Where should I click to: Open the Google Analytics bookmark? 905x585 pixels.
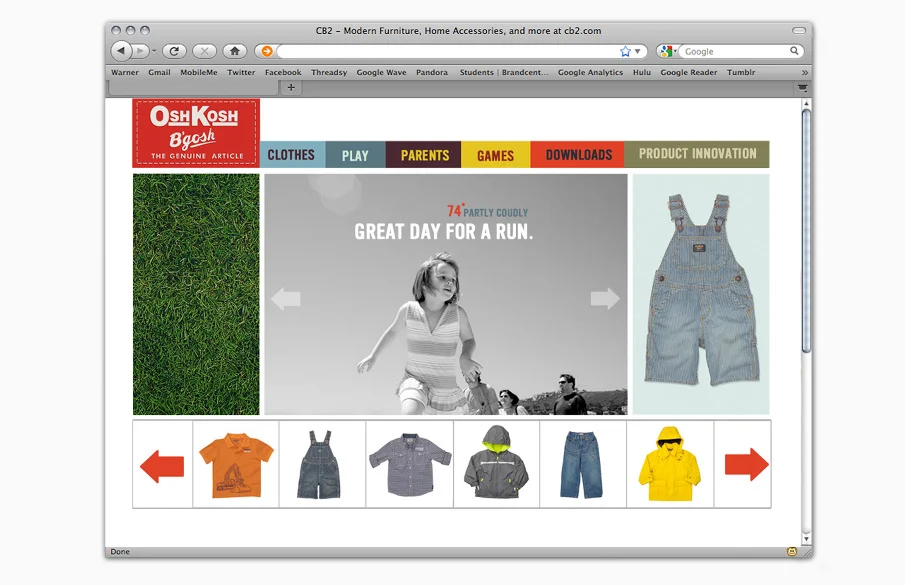point(590,72)
